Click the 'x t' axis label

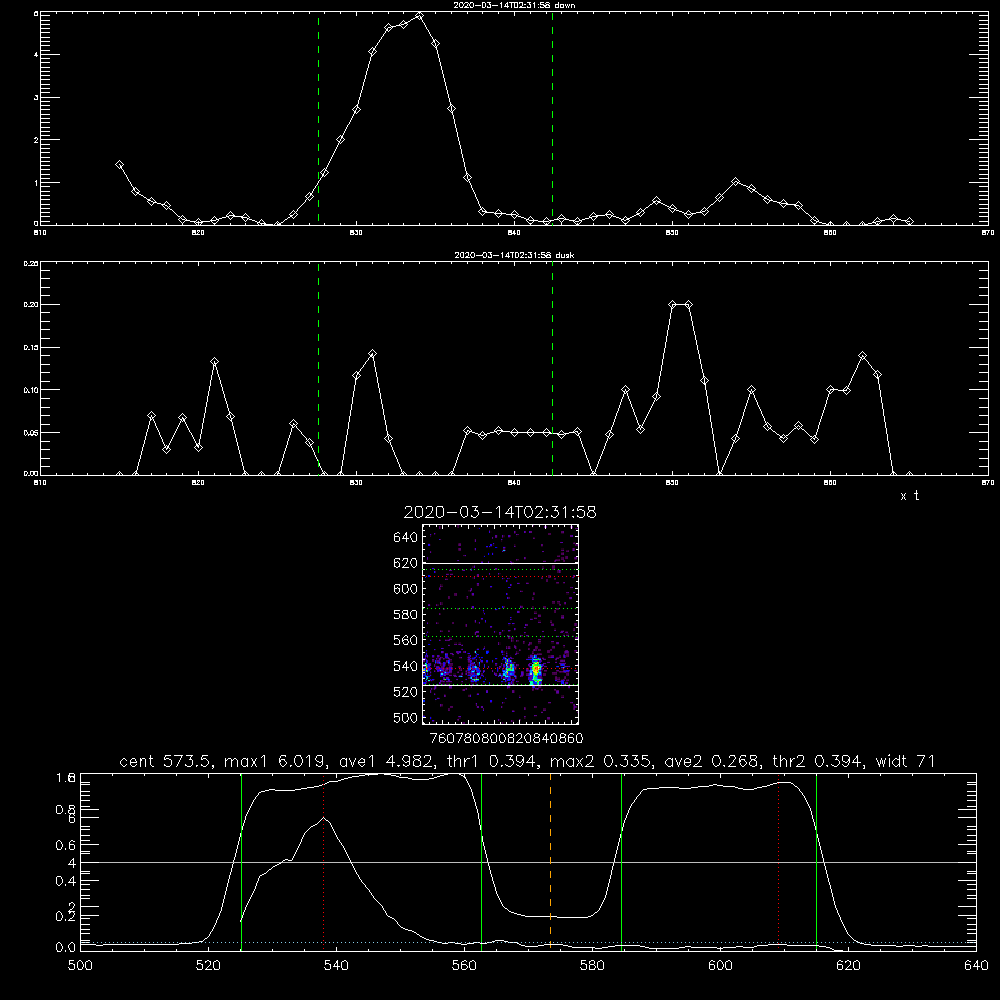tap(909, 496)
